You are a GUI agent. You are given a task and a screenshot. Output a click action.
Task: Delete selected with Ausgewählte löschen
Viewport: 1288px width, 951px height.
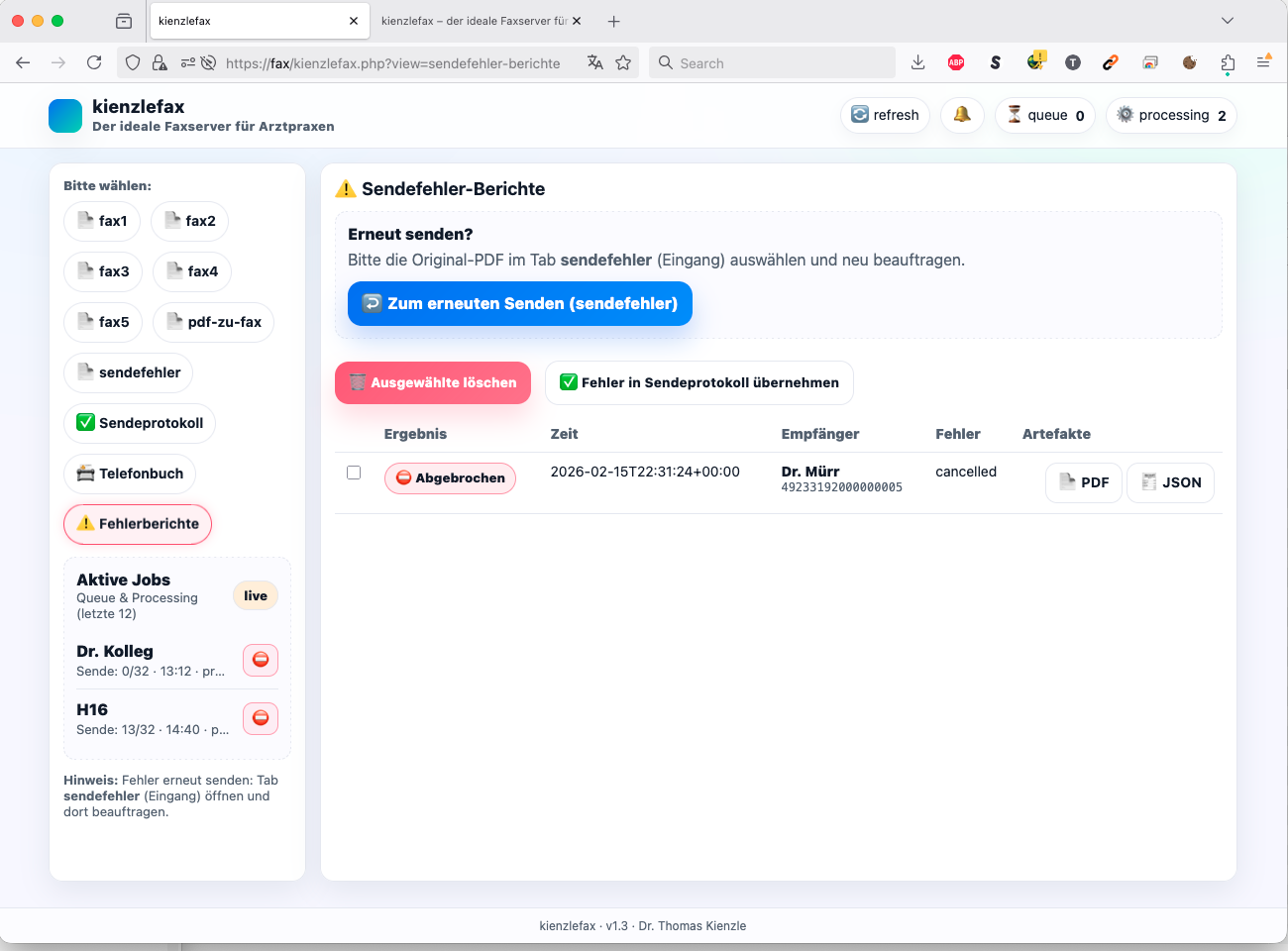[433, 382]
